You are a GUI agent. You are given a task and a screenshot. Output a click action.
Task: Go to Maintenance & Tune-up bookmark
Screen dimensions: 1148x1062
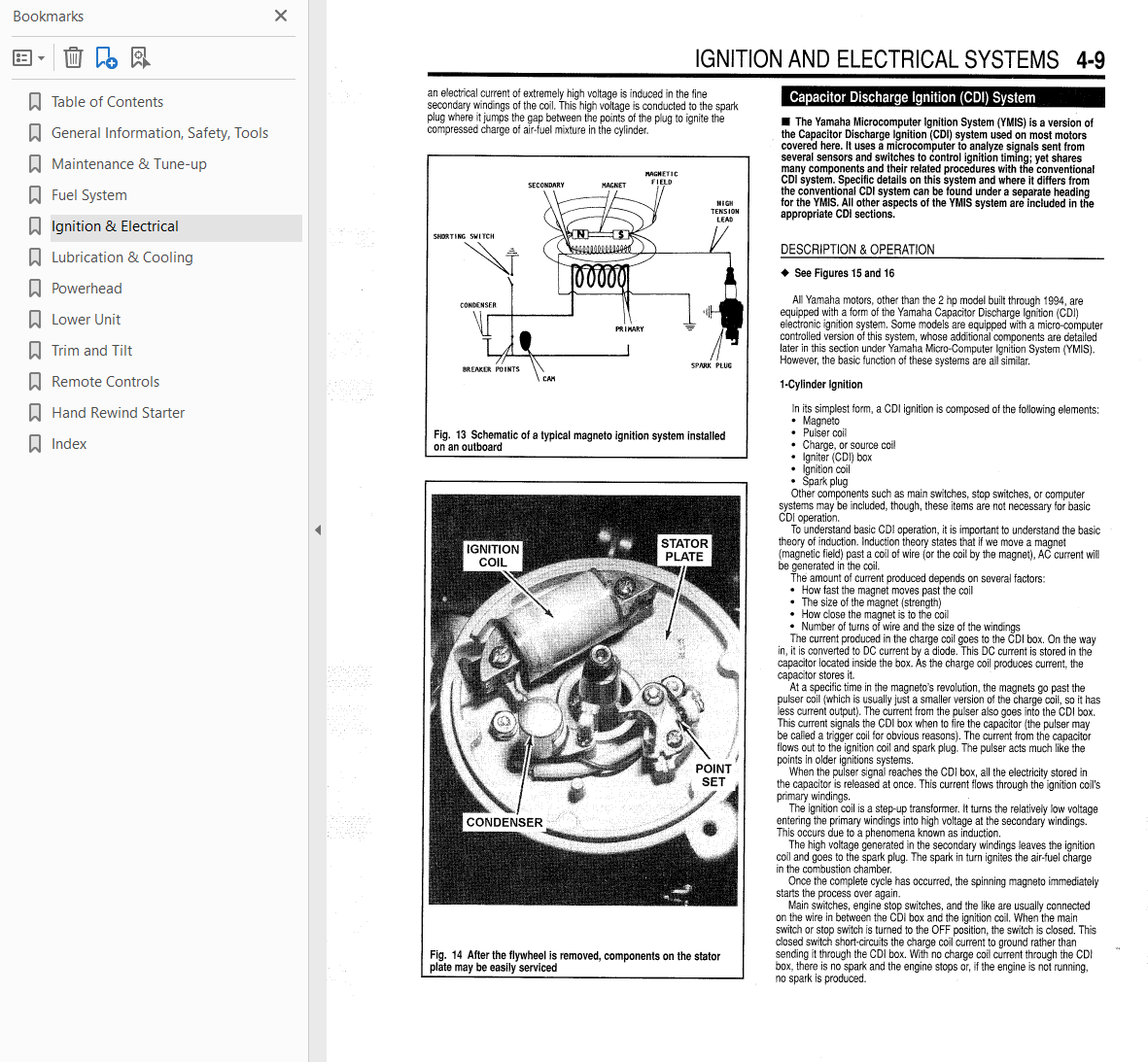pyautogui.click(x=129, y=164)
